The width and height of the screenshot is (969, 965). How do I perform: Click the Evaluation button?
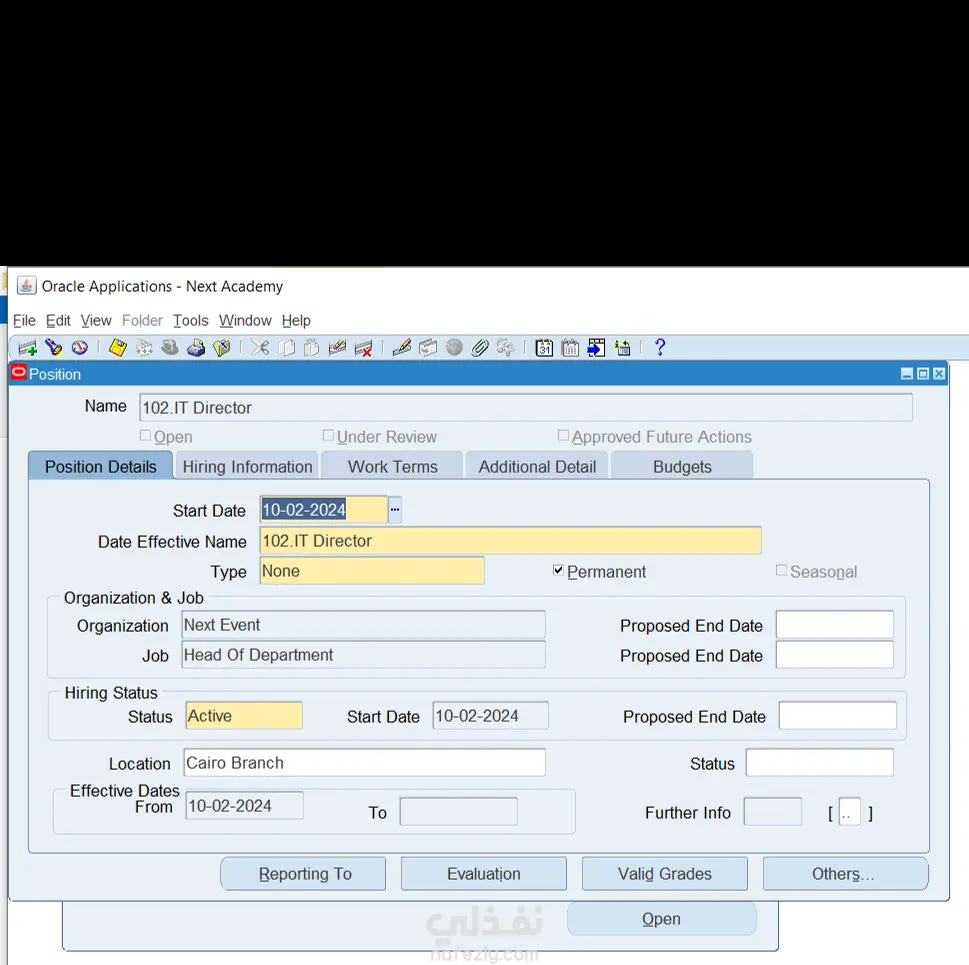484,874
